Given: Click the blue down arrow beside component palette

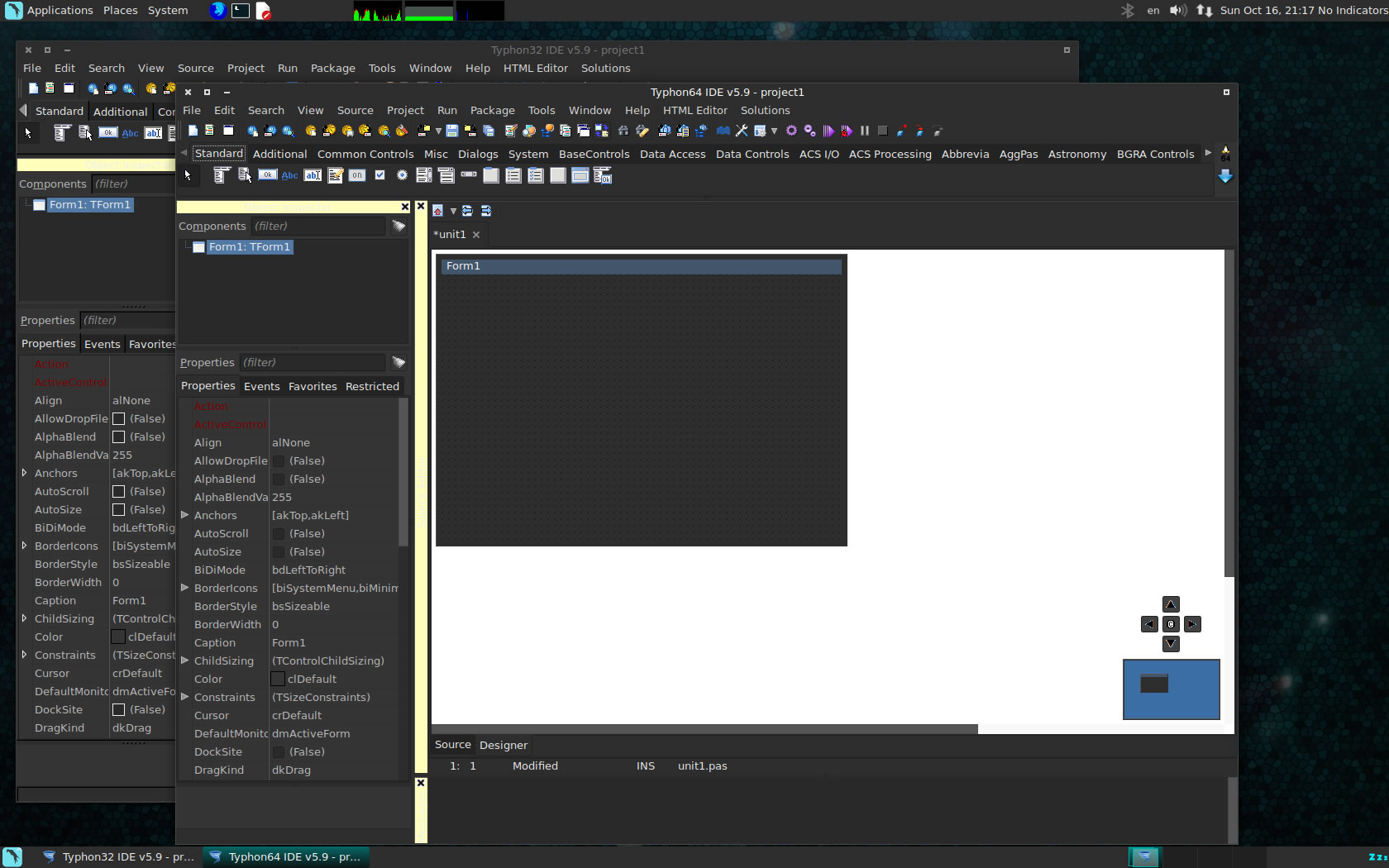Looking at the screenshot, I should [x=1225, y=176].
